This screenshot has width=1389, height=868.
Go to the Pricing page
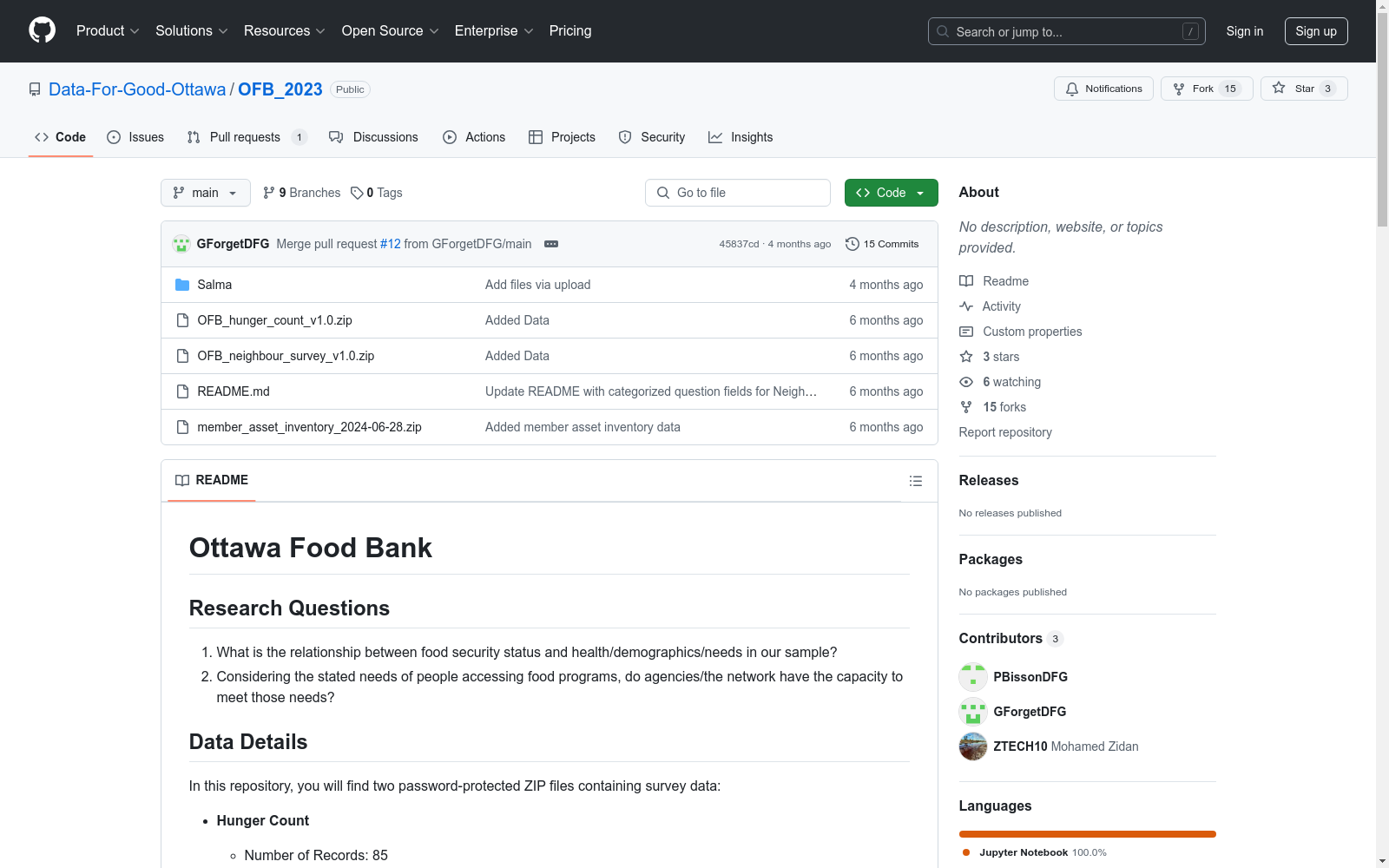tap(570, 31)
